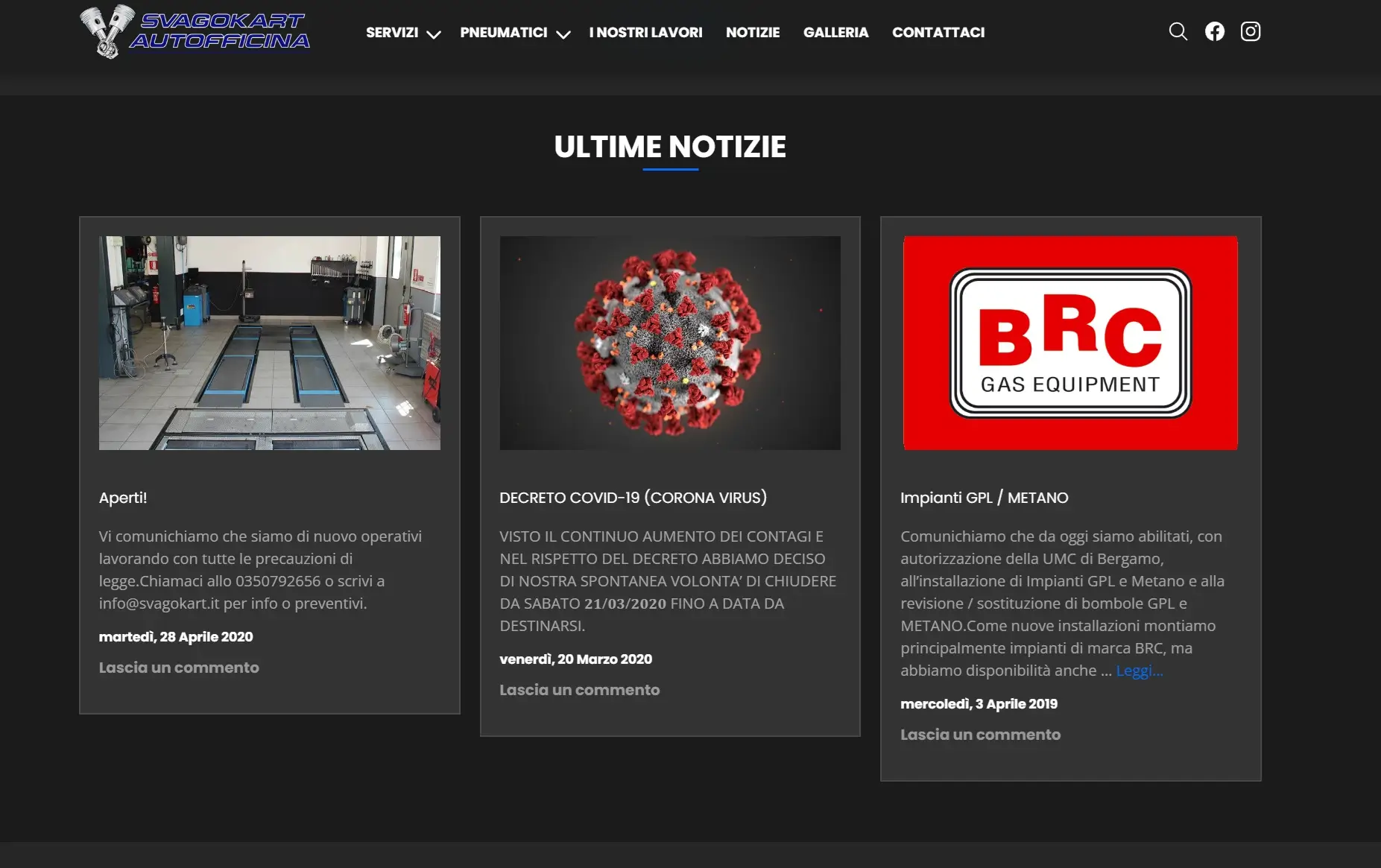Leave a comment on the Covid-19 post
This screenshot has width=1381, height=868.
tap(580, 690)
